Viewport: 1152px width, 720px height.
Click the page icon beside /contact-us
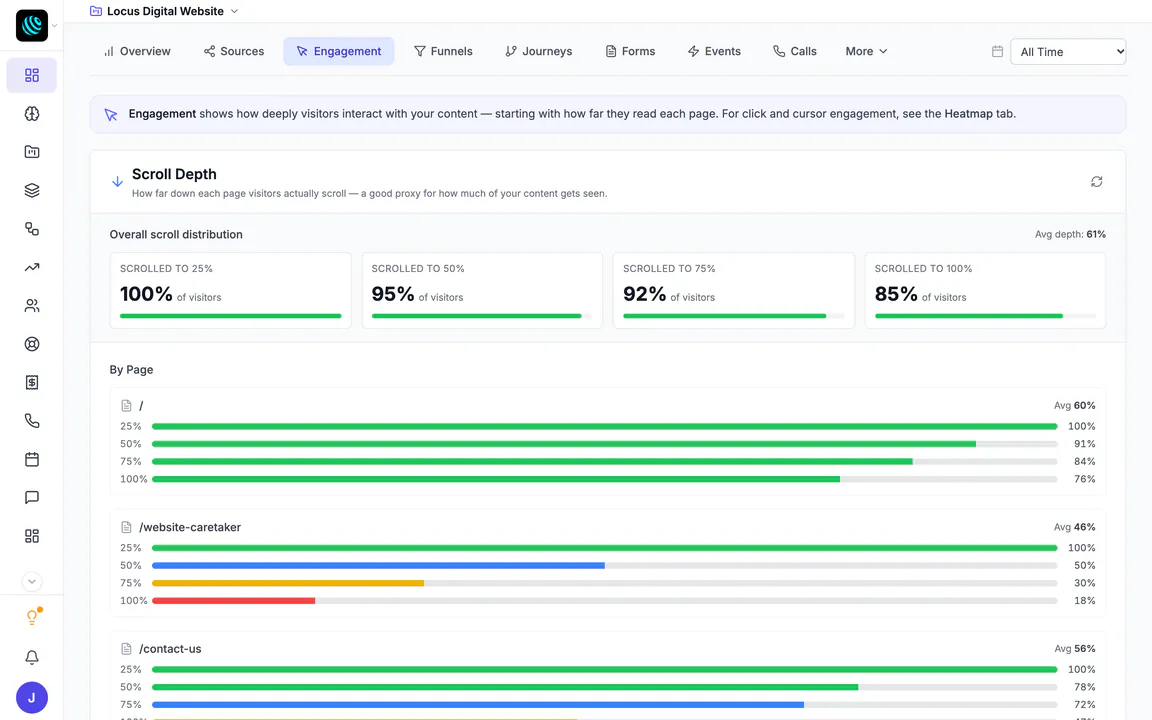coord(126,649)
